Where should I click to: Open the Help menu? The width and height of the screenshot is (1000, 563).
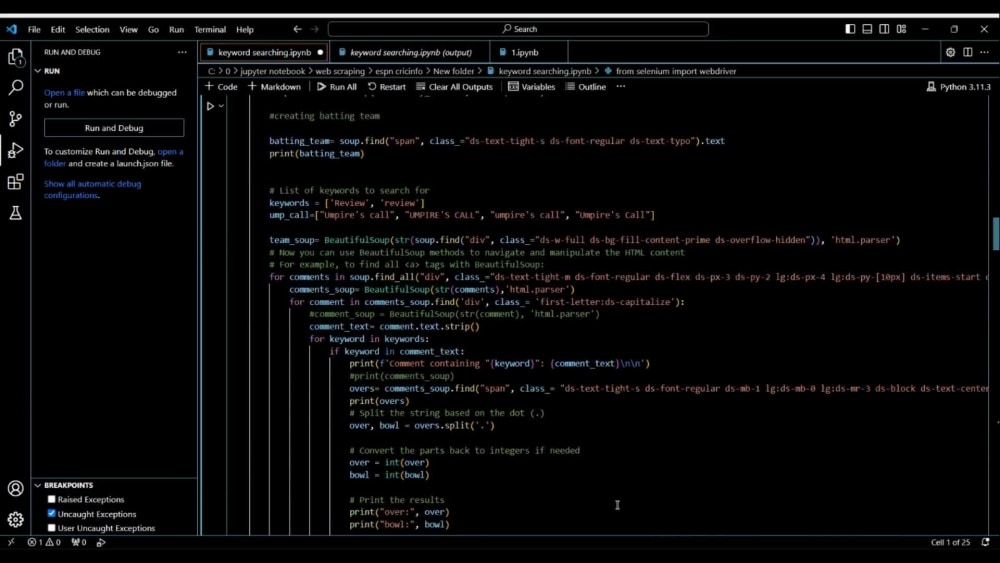click(x=245, y=29)
